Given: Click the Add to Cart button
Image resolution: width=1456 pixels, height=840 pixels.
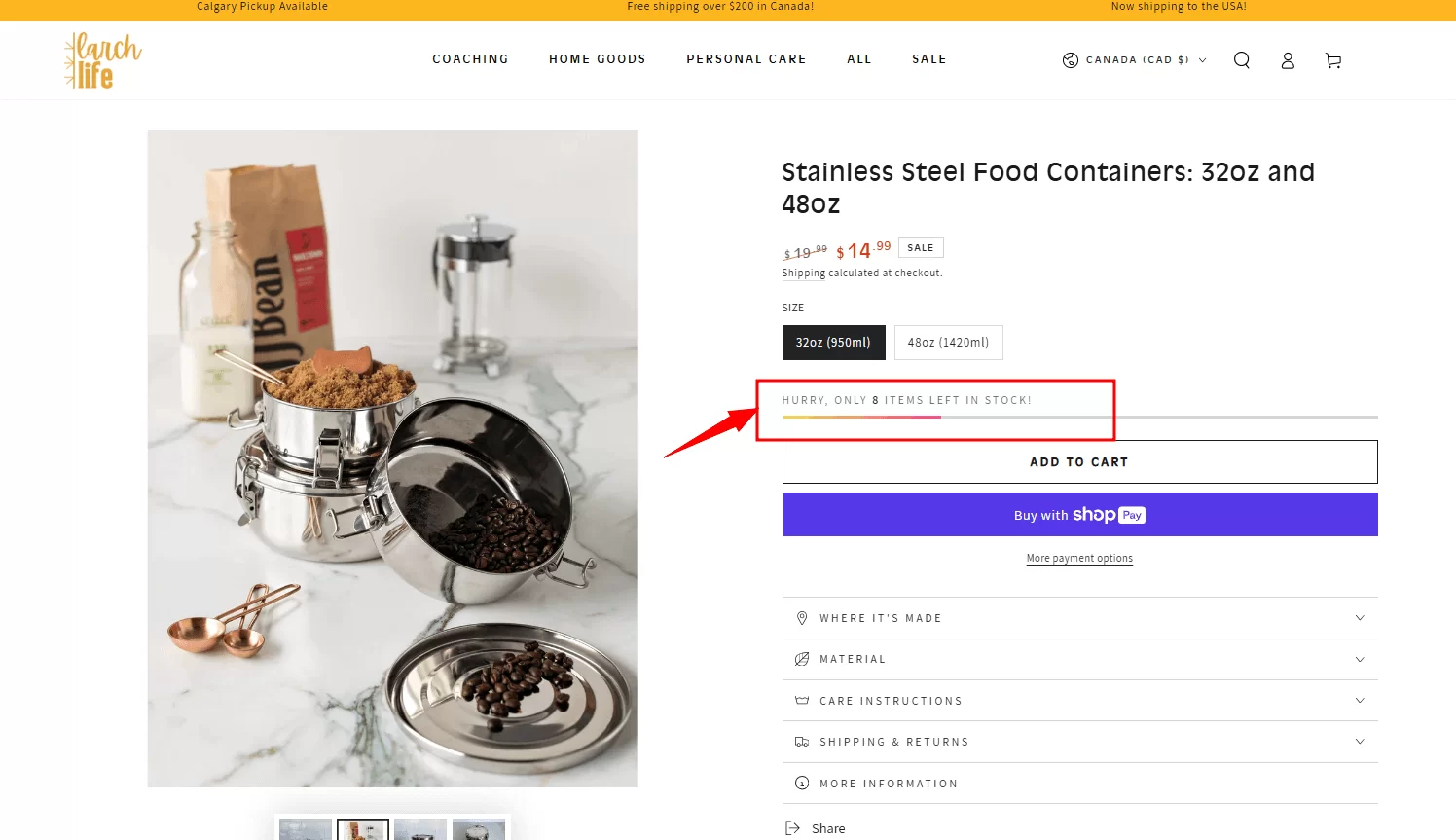Looking at the screenshot, I should point(1079,461).
